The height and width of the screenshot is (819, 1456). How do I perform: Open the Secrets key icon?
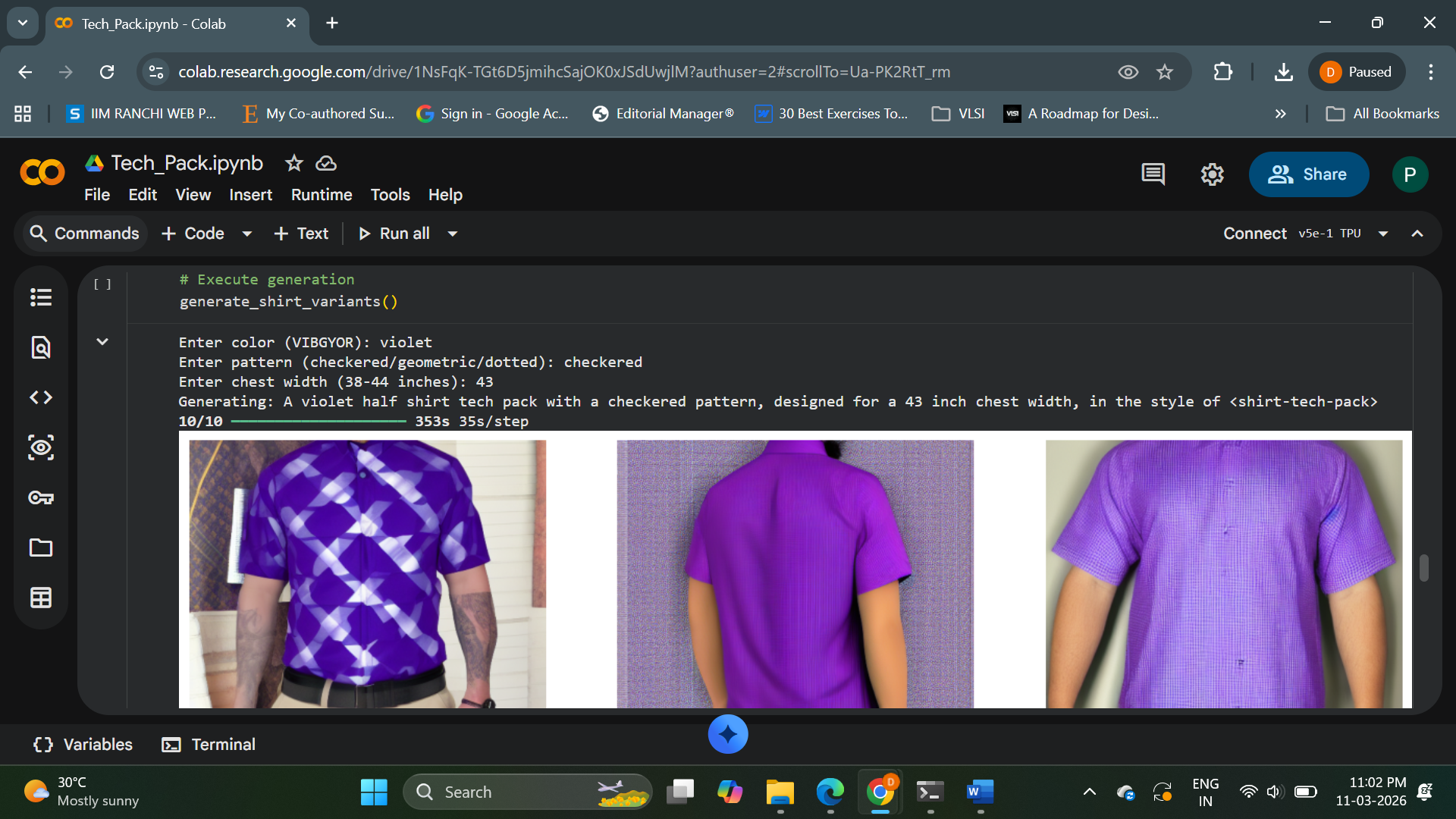coord(41,497)
